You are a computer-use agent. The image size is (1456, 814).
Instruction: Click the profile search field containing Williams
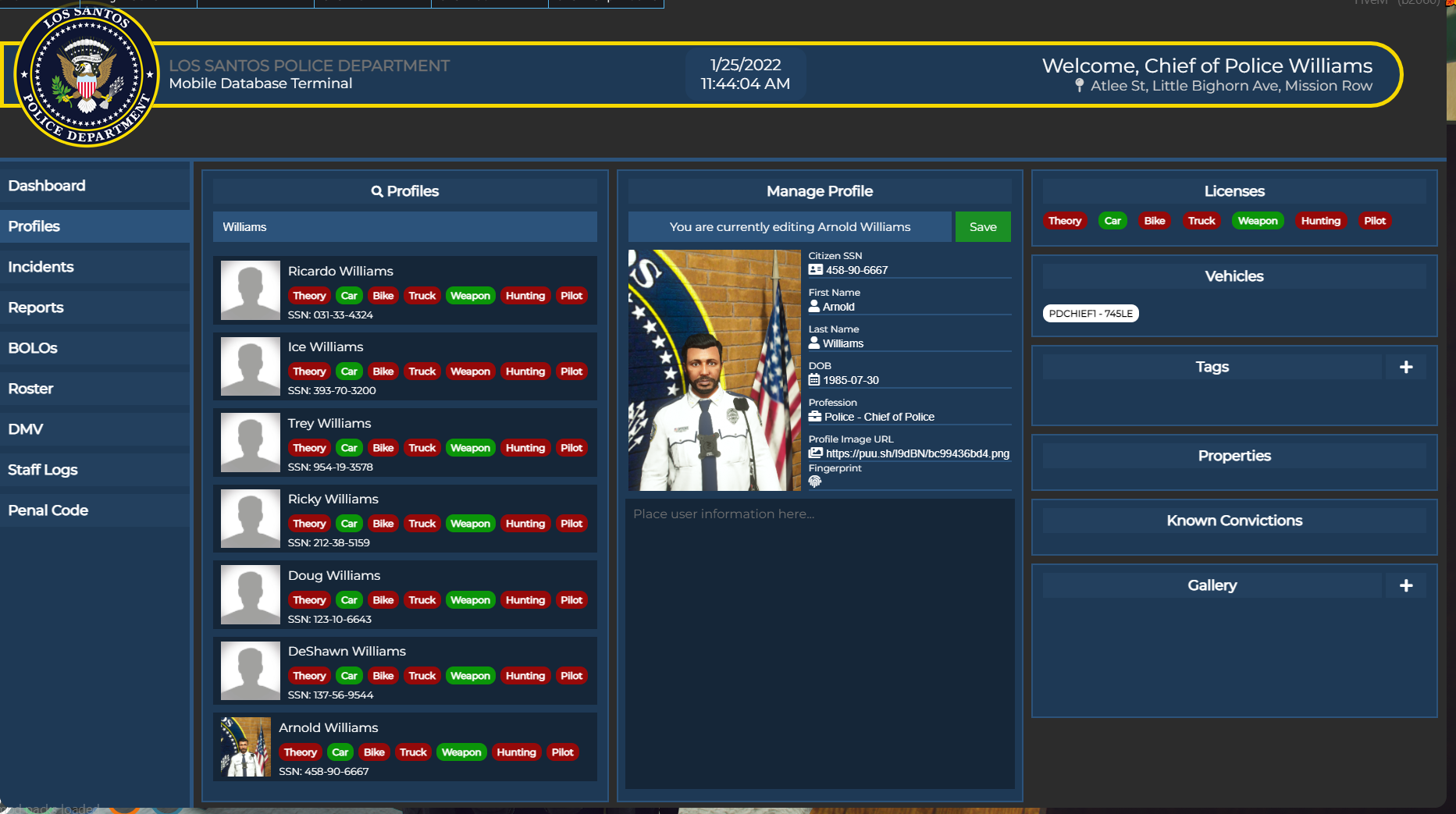pyautogui.click(x=405, y=227)
